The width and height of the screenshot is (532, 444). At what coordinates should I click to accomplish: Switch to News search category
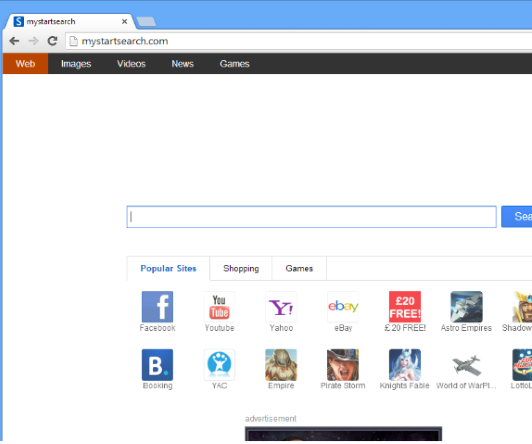pos(183,64)
